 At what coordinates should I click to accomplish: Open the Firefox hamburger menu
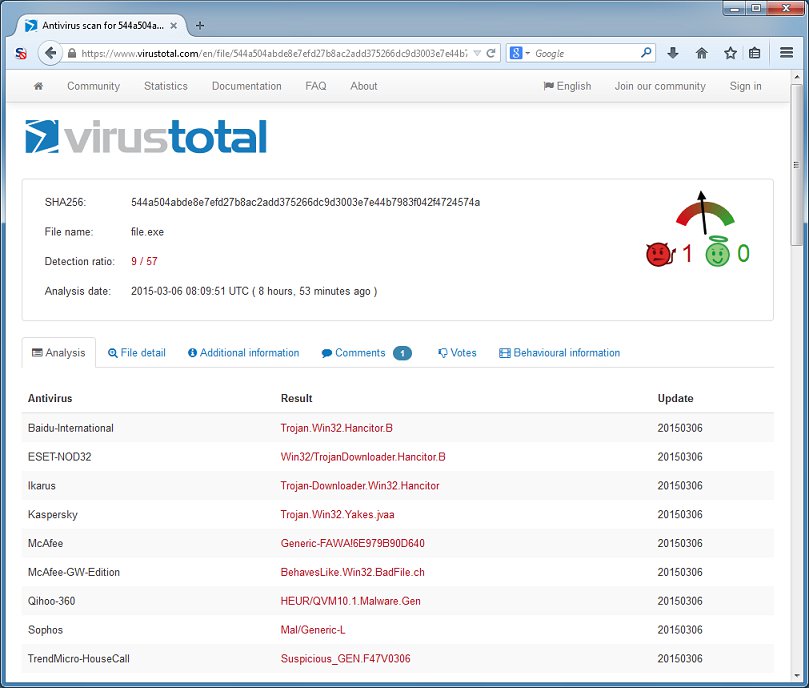click(787, 53)
